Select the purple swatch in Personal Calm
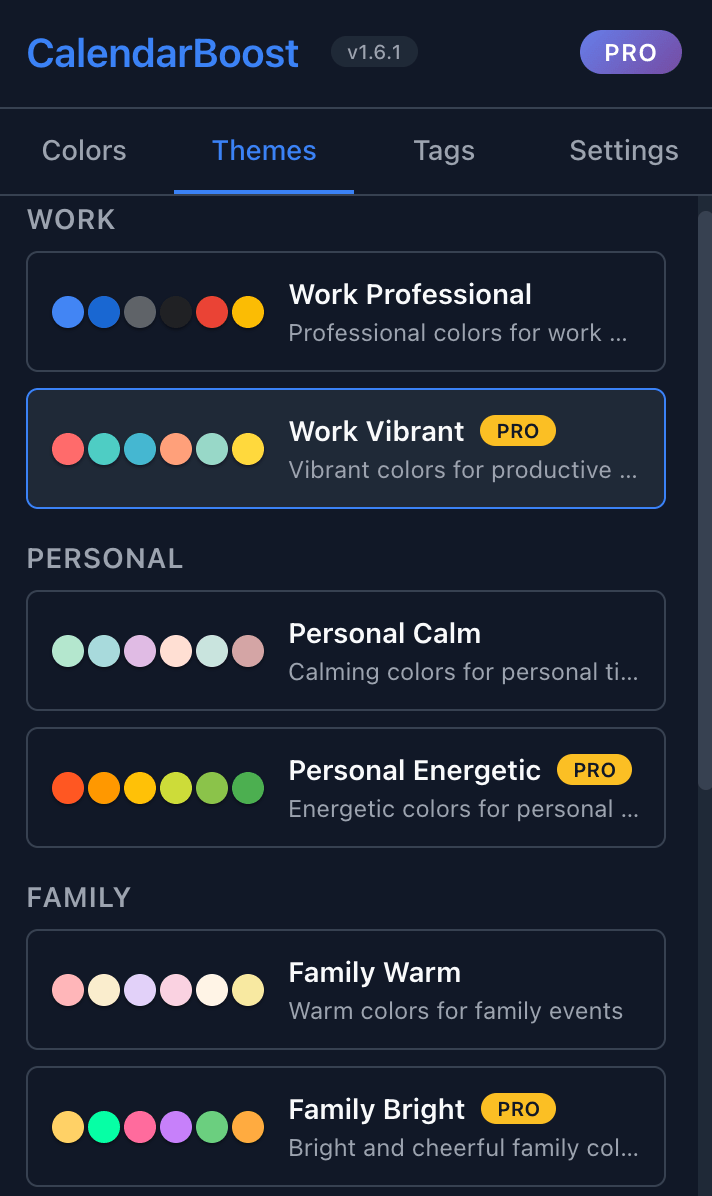This screenshot has width=712, height=1196. pyautogui.click(x=140, y=651)
